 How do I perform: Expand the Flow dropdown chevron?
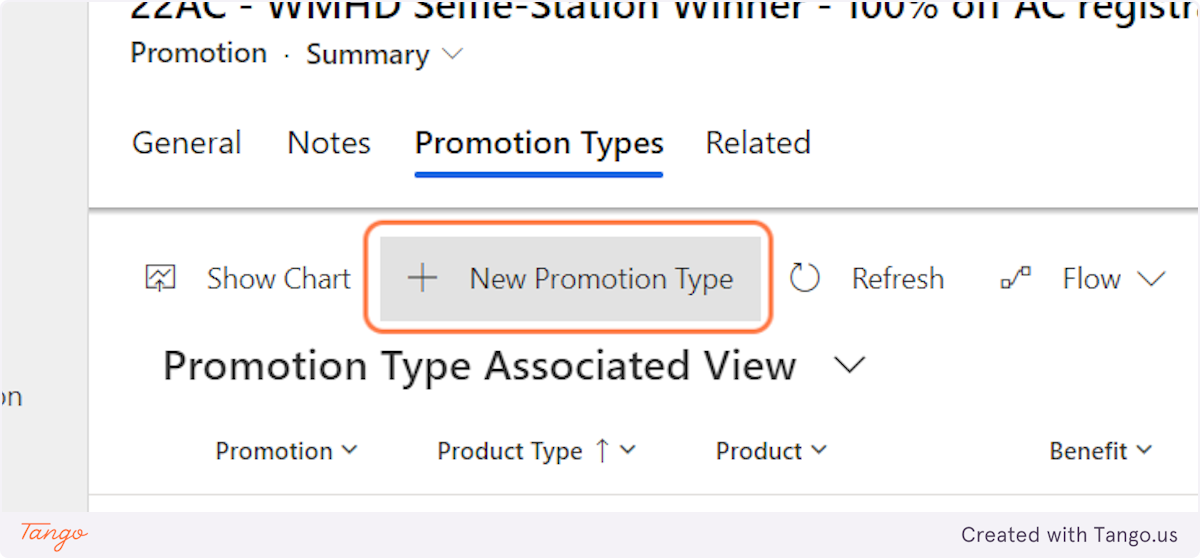point(1151,279)
